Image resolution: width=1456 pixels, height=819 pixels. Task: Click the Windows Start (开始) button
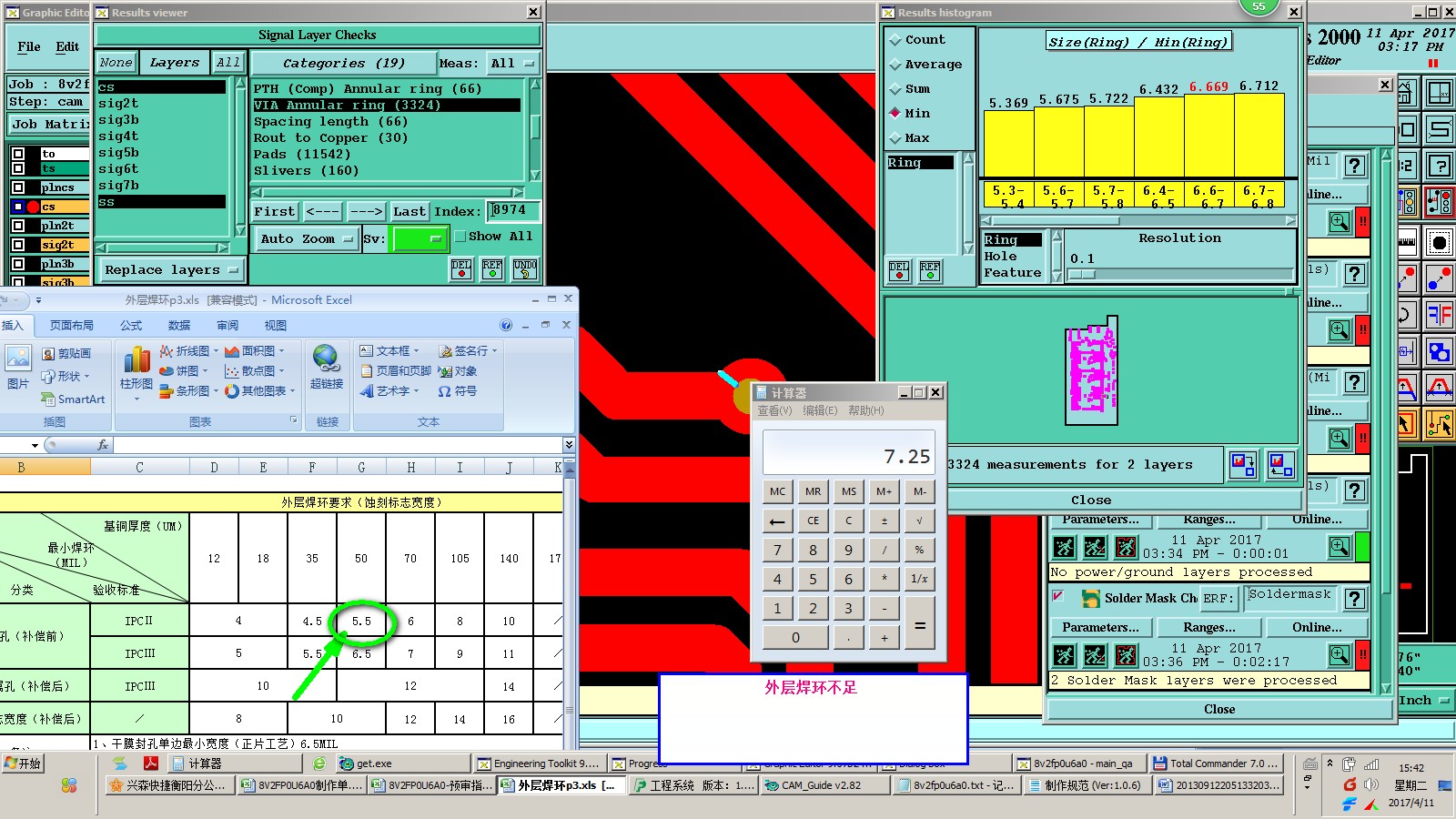[24, 764]
